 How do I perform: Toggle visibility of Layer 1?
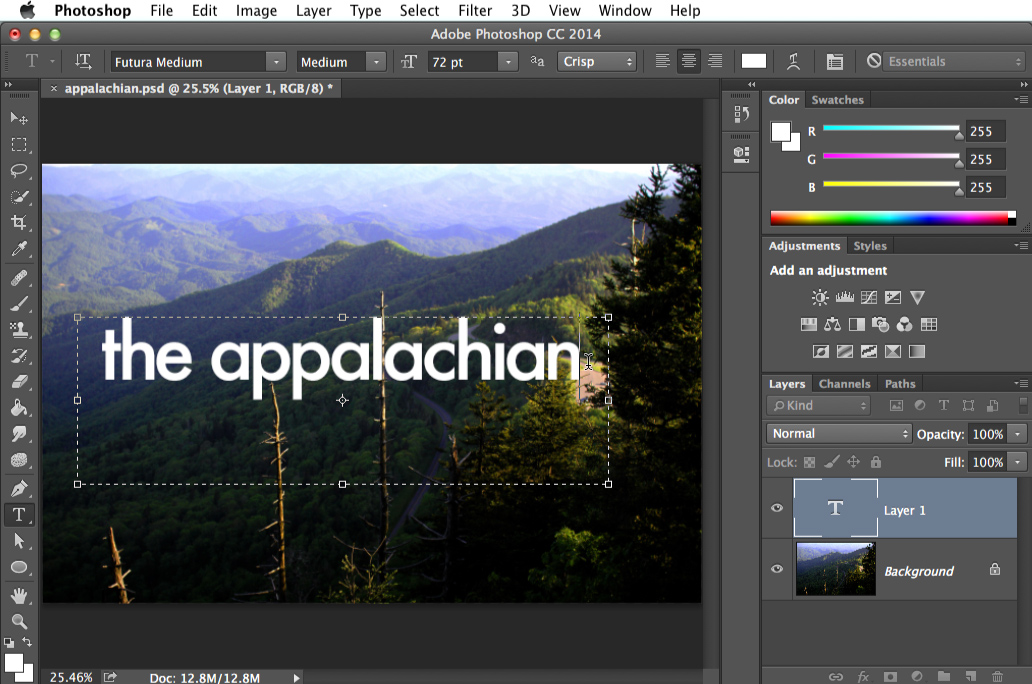point(777,508)
